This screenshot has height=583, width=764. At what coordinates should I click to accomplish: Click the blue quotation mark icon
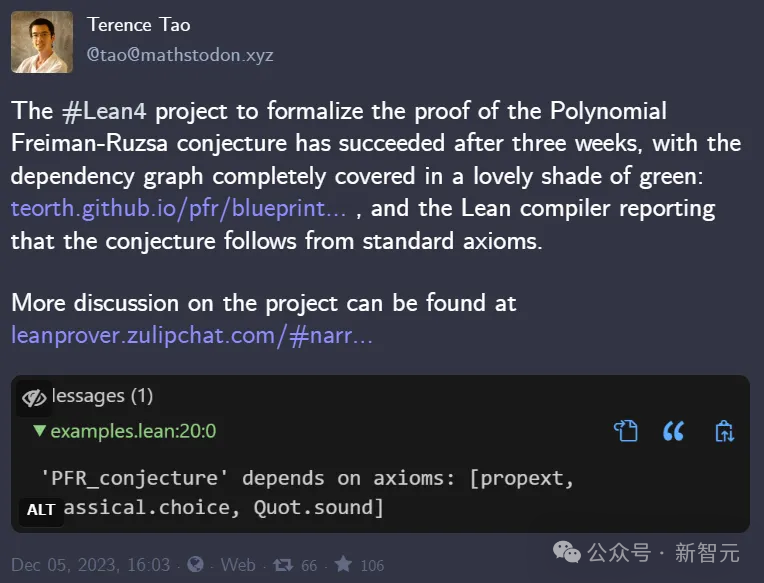point(674,431)
